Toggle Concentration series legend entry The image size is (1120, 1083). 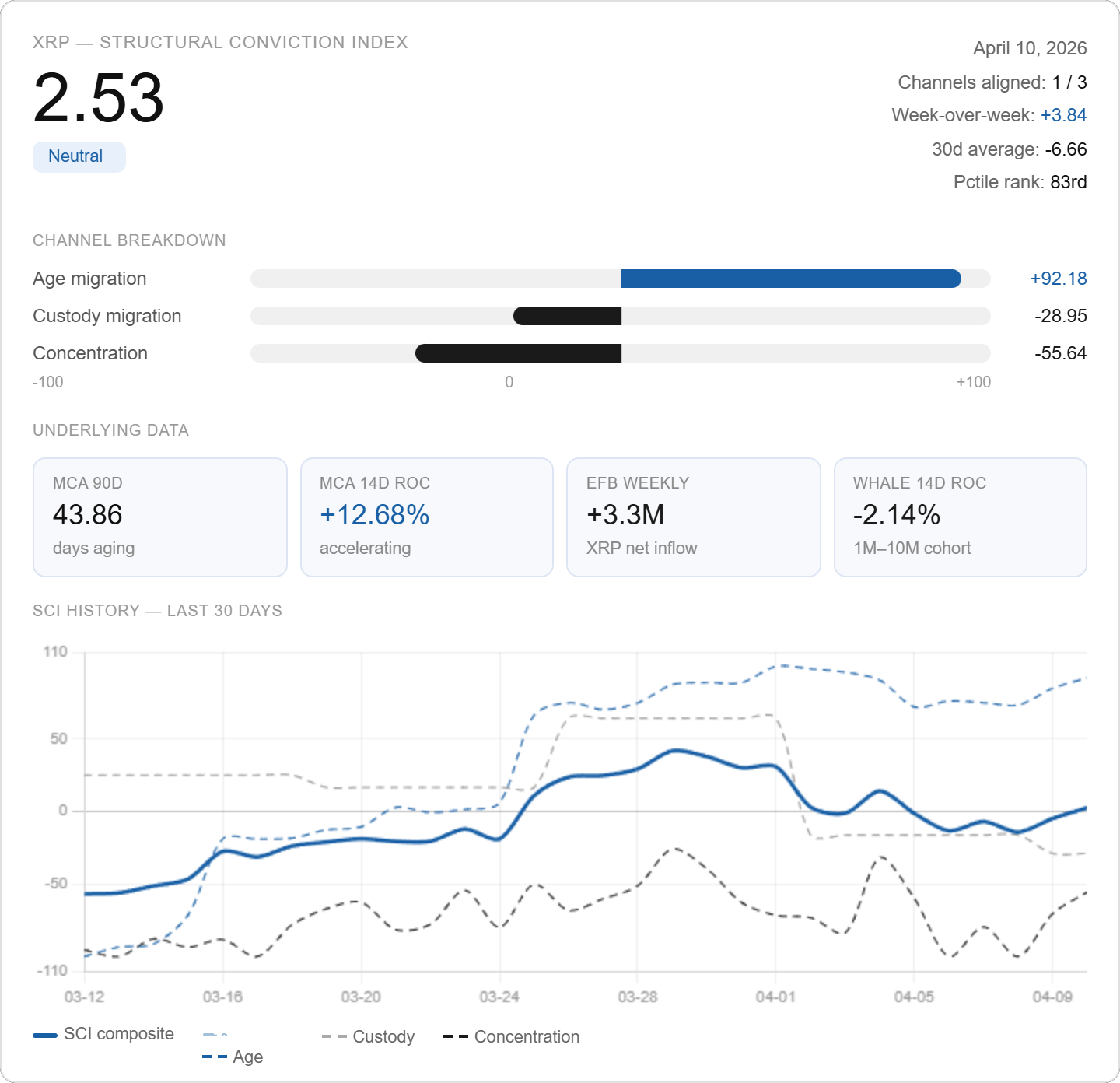pos(511,1036)
